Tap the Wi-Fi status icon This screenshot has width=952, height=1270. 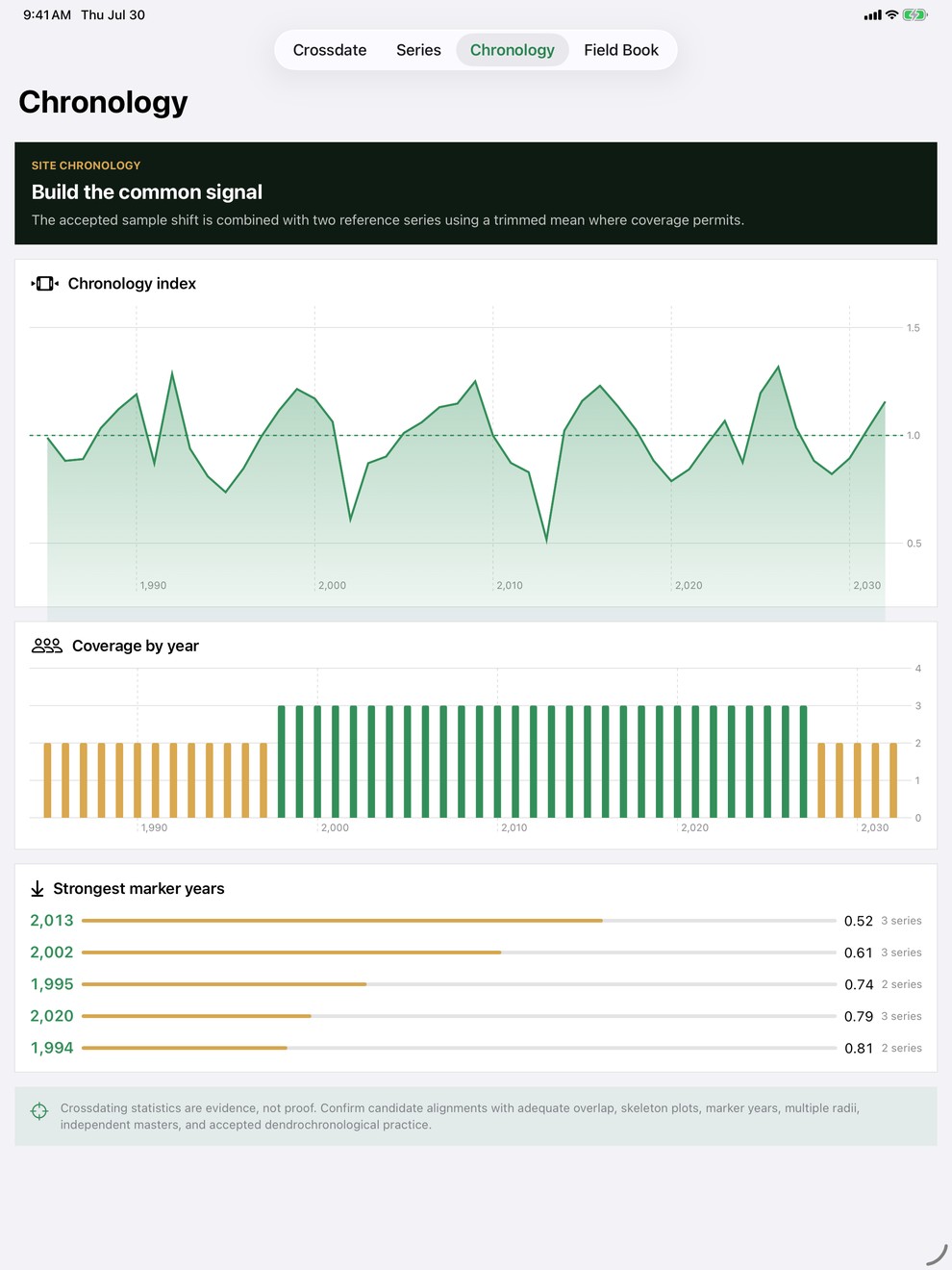pyautogui.click(x=892, y=15)
